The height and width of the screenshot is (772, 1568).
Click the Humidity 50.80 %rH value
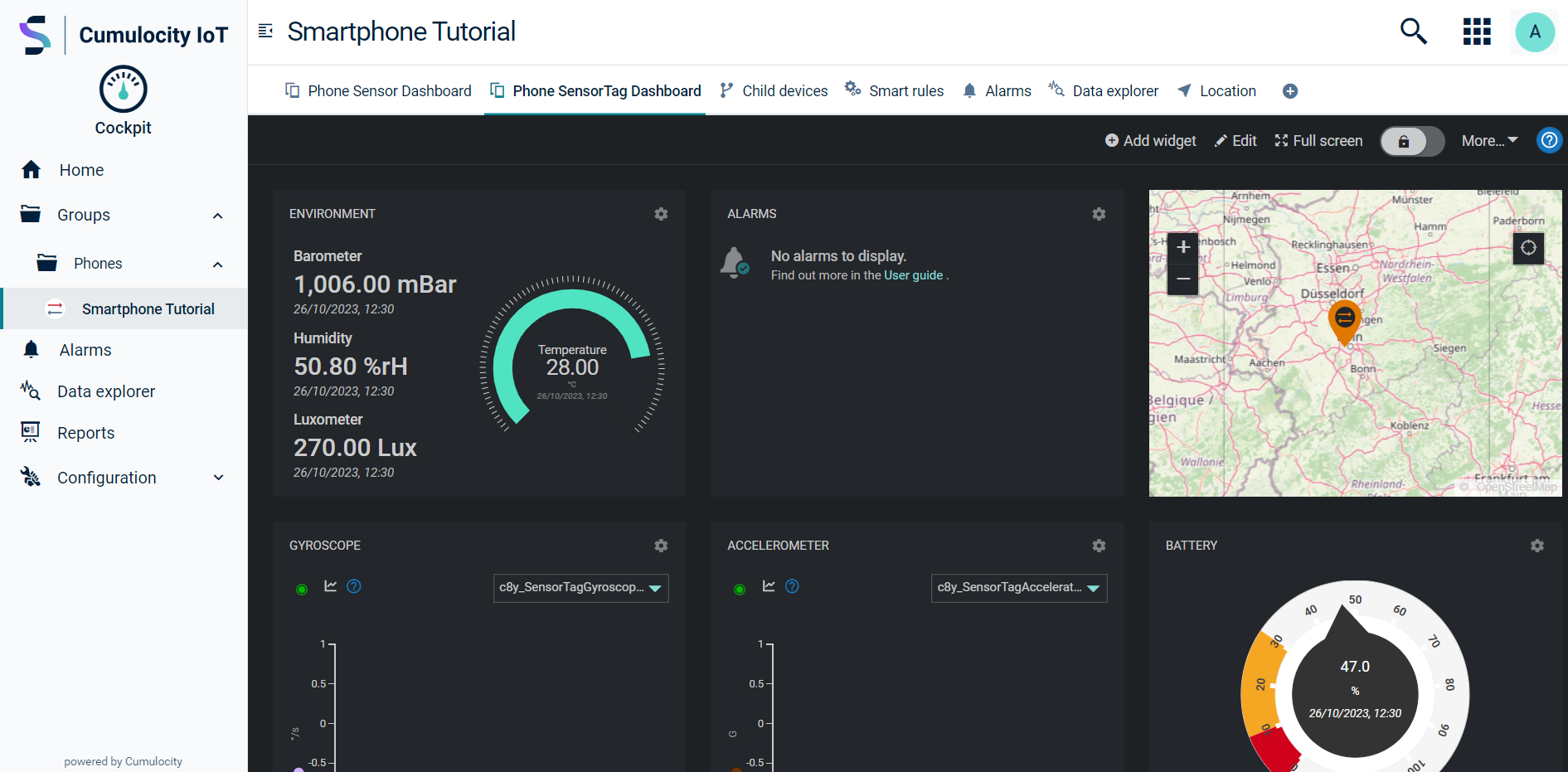(x=351, y=367)
